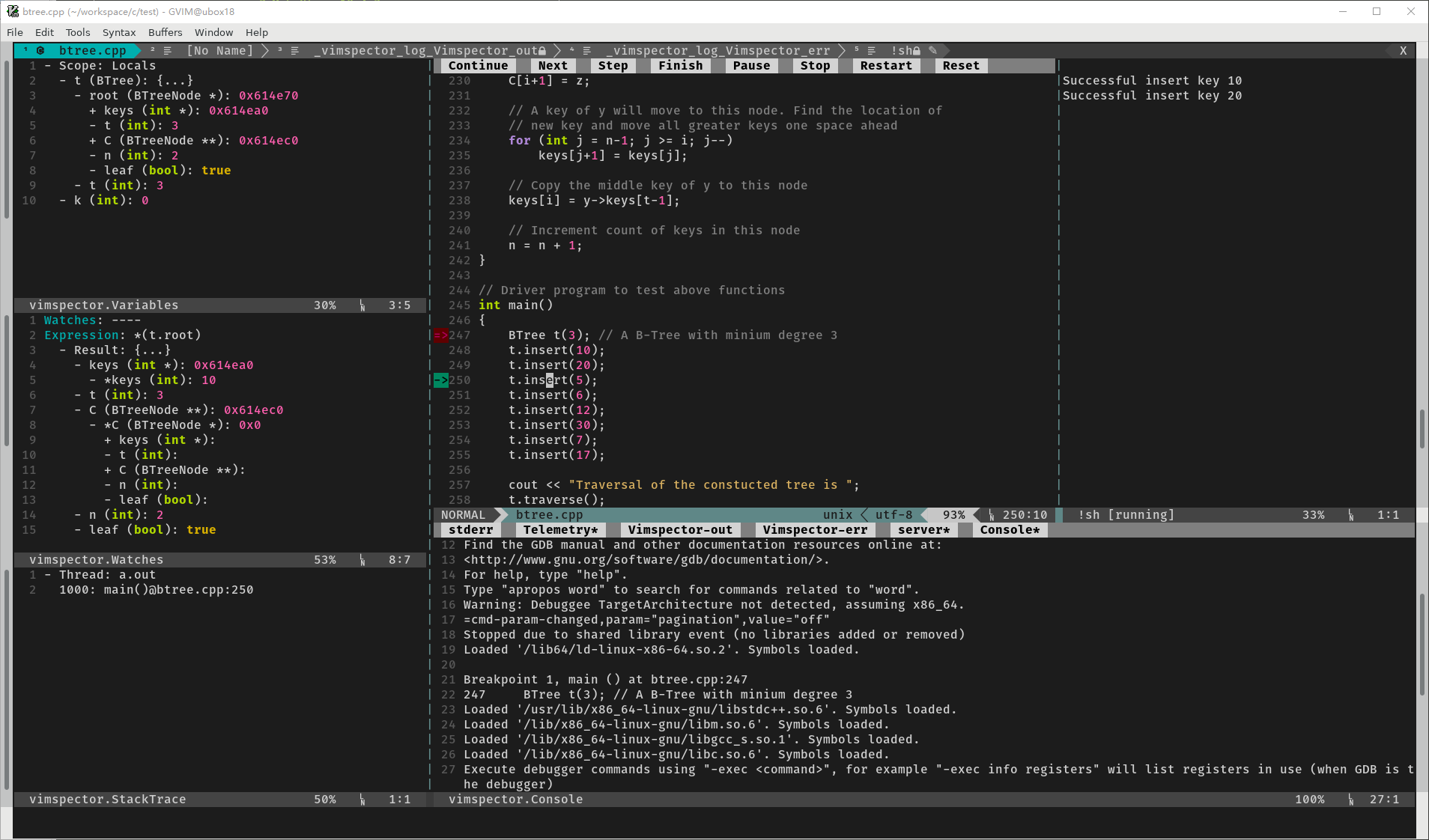Viewport: 1429px width, 840px height.
Task: Click the vimspector.StackTrace status line
Action: point(220,800)
